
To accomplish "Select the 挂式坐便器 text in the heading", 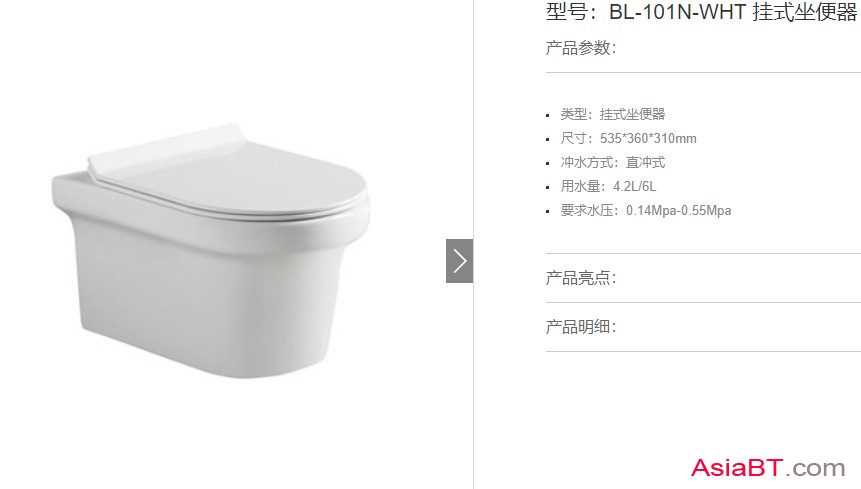I will [x=804, y=12].
